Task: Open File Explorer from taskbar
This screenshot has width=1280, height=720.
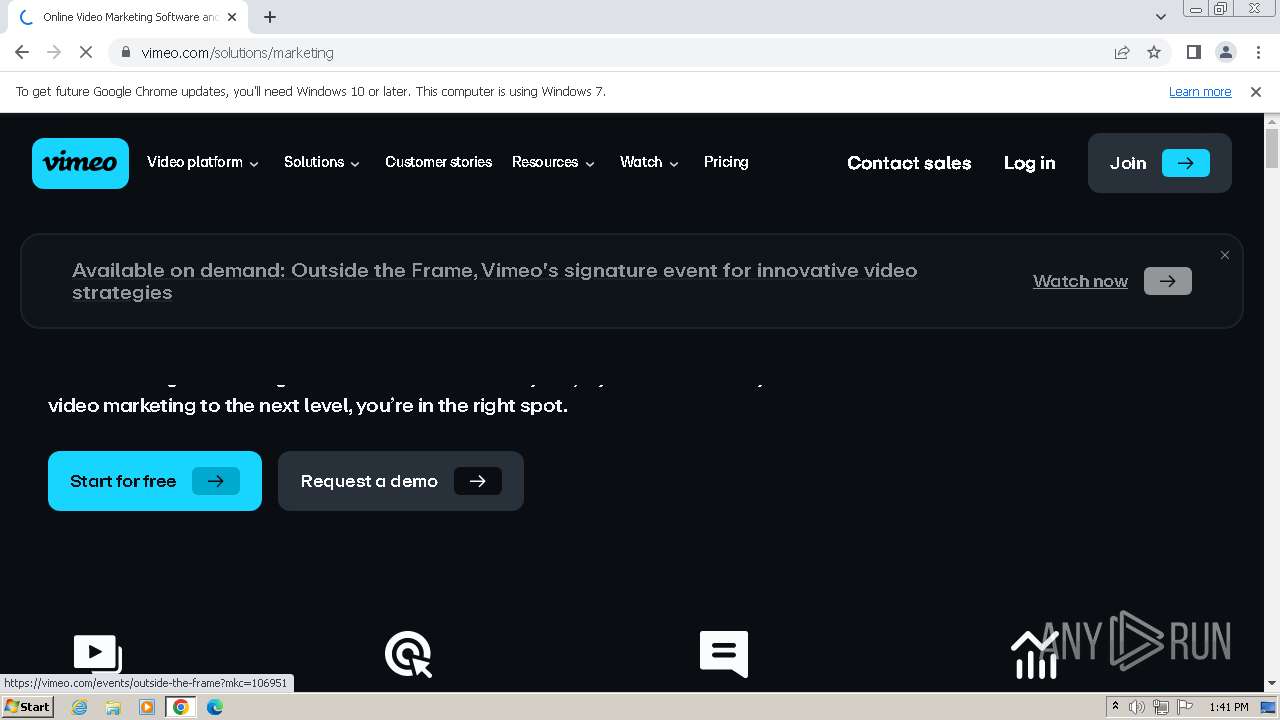Action: tap(113, 707)
